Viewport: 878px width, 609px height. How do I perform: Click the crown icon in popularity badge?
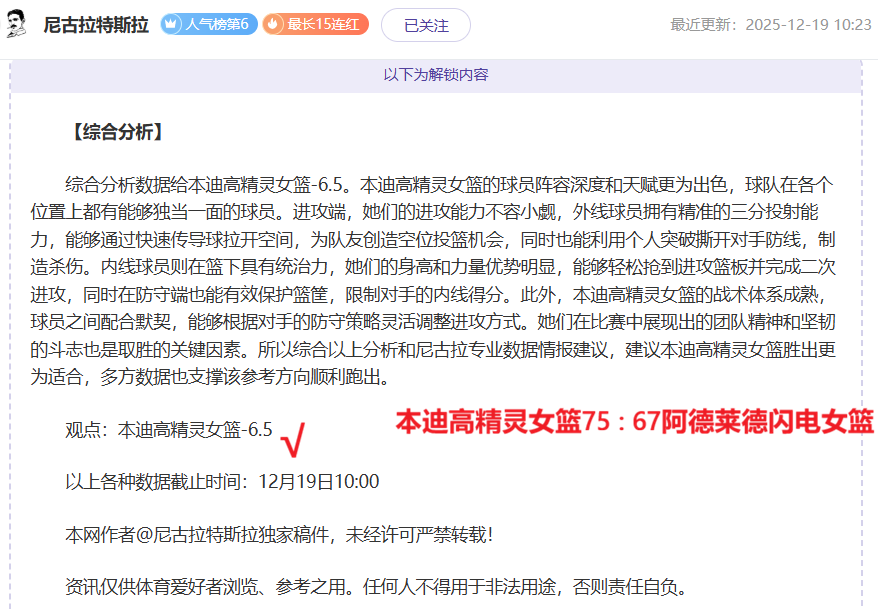[x=172, y=24]
